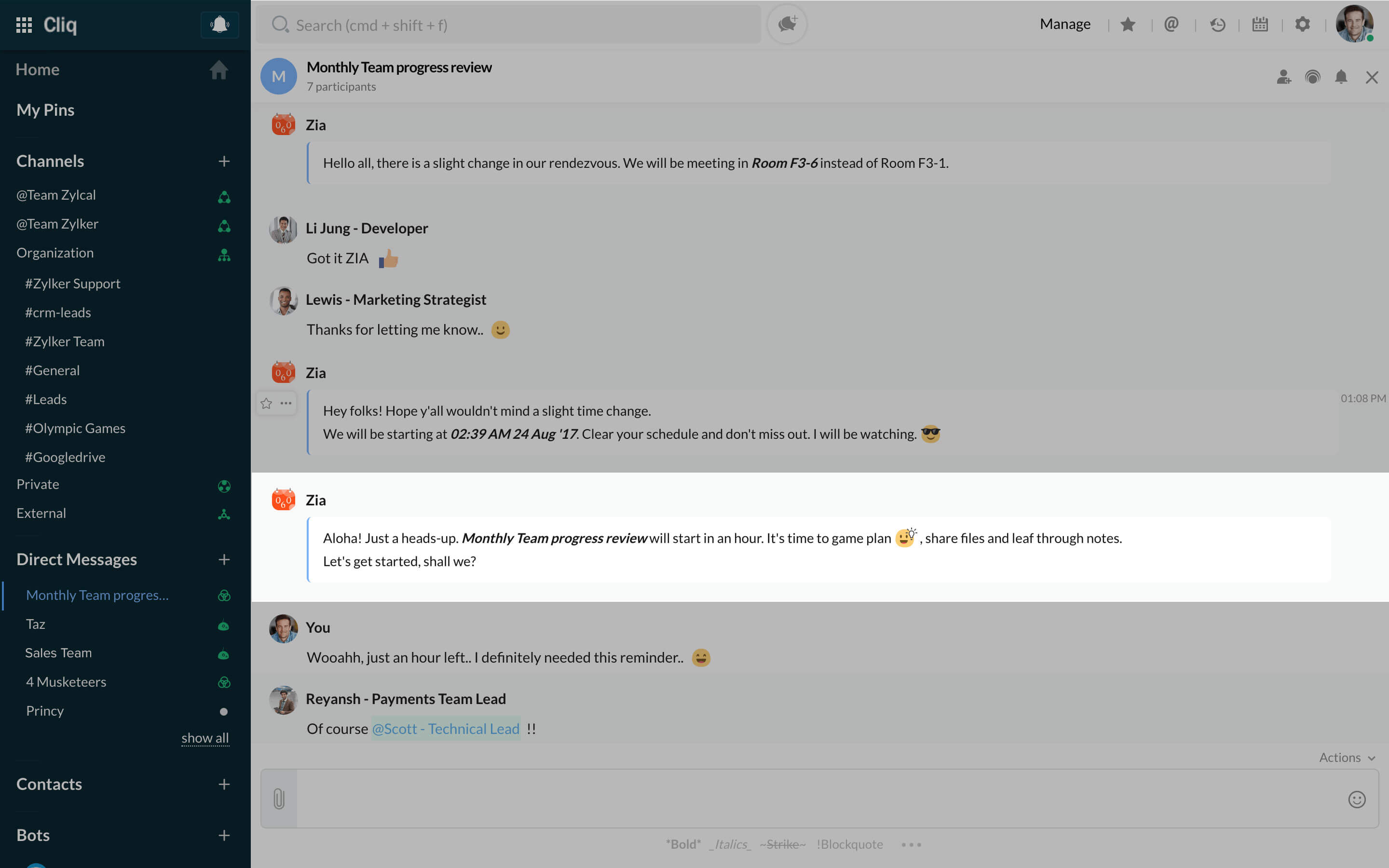Screen dimensions: 1389x868
Task: Open starred messages from the top bar
Action: click(x=1127, y=25)
